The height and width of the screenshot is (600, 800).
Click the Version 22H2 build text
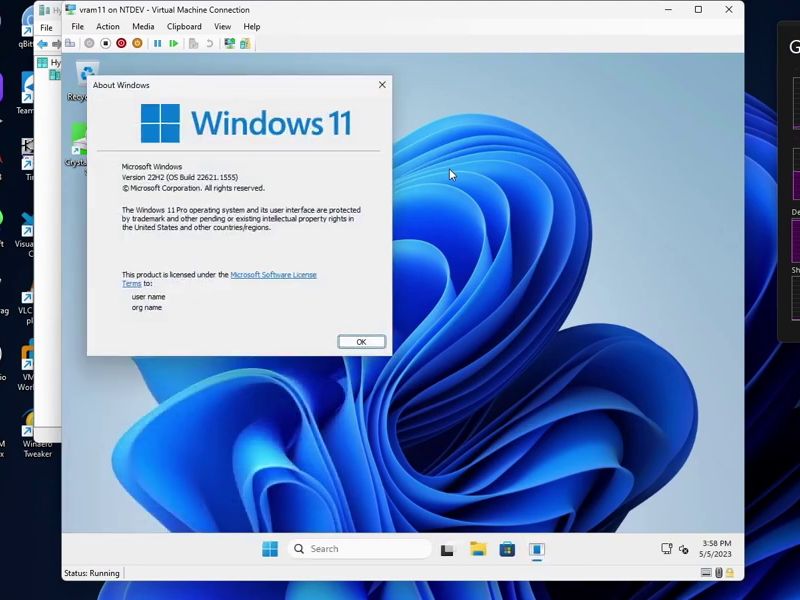[180, 177]
